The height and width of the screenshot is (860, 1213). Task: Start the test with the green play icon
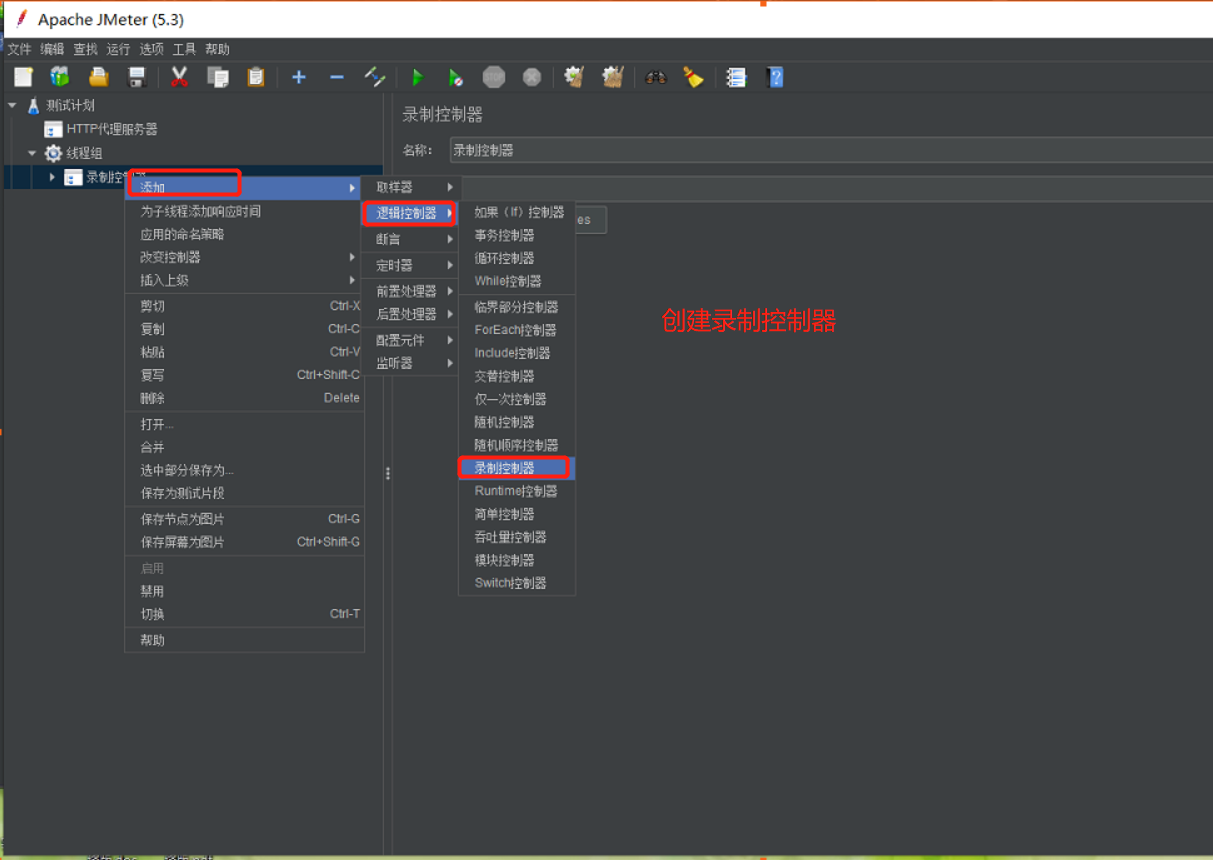(418, 77)
